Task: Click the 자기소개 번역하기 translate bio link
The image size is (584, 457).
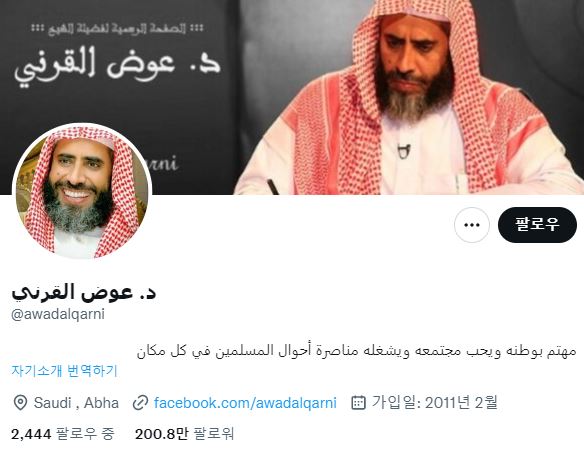Action: click(x=64, y=371)
